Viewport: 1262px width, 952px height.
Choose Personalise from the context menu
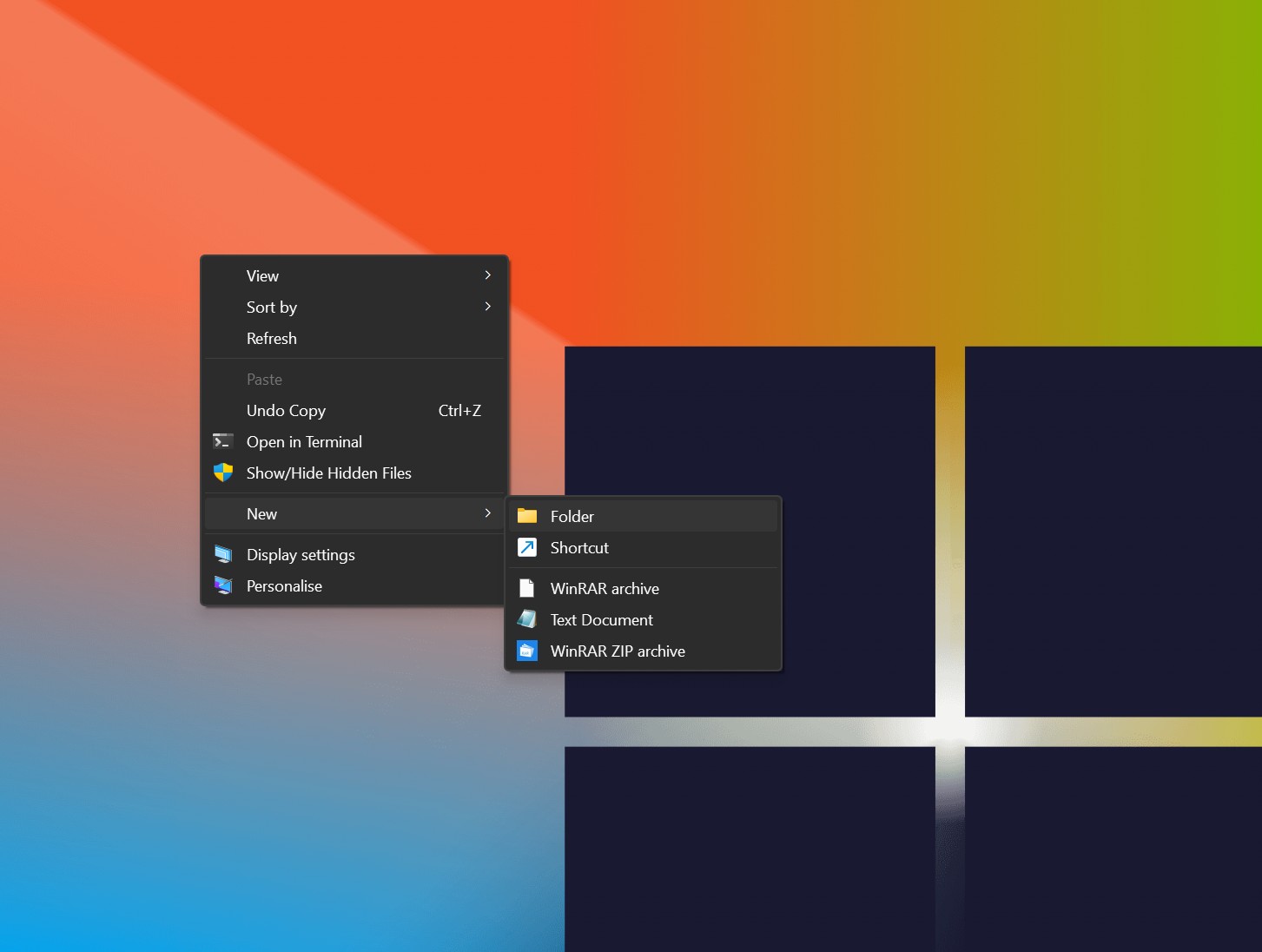(354, 585)
